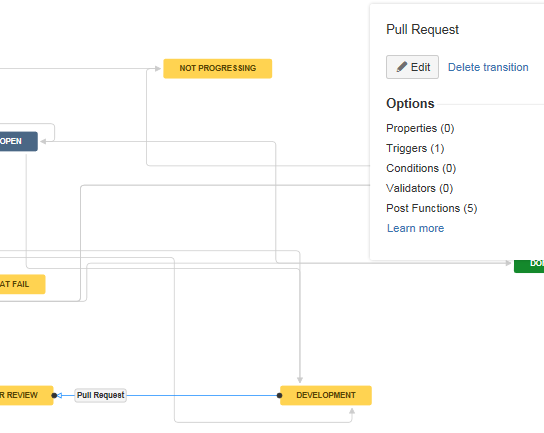Click the arrowhead pointing down into DEVELOPMENT
Screen dimensions: 544x433
coord(300,380)
